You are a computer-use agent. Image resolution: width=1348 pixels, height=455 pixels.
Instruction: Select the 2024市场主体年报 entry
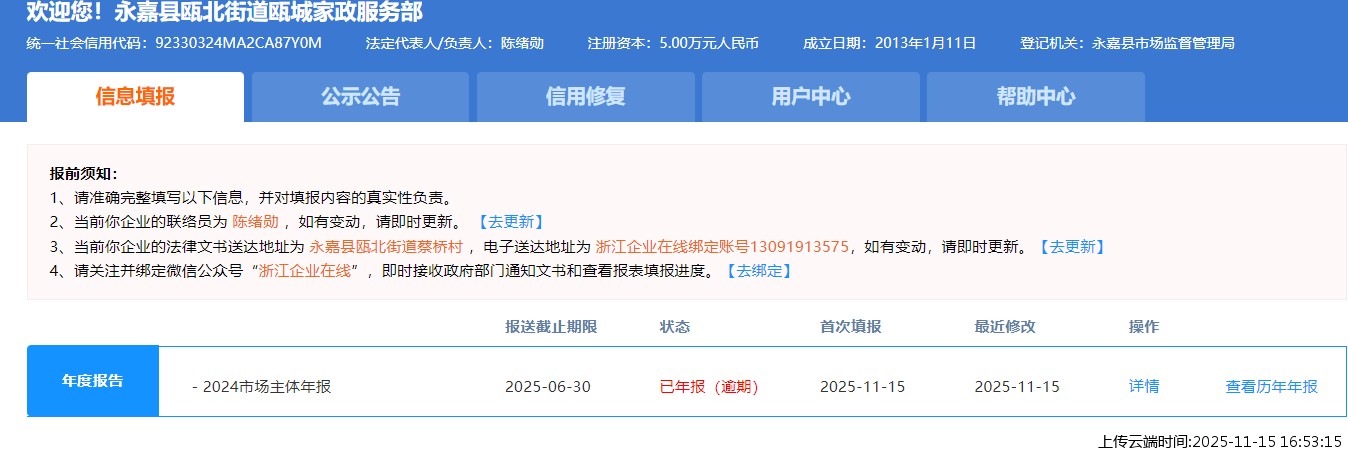click(261, 387)
